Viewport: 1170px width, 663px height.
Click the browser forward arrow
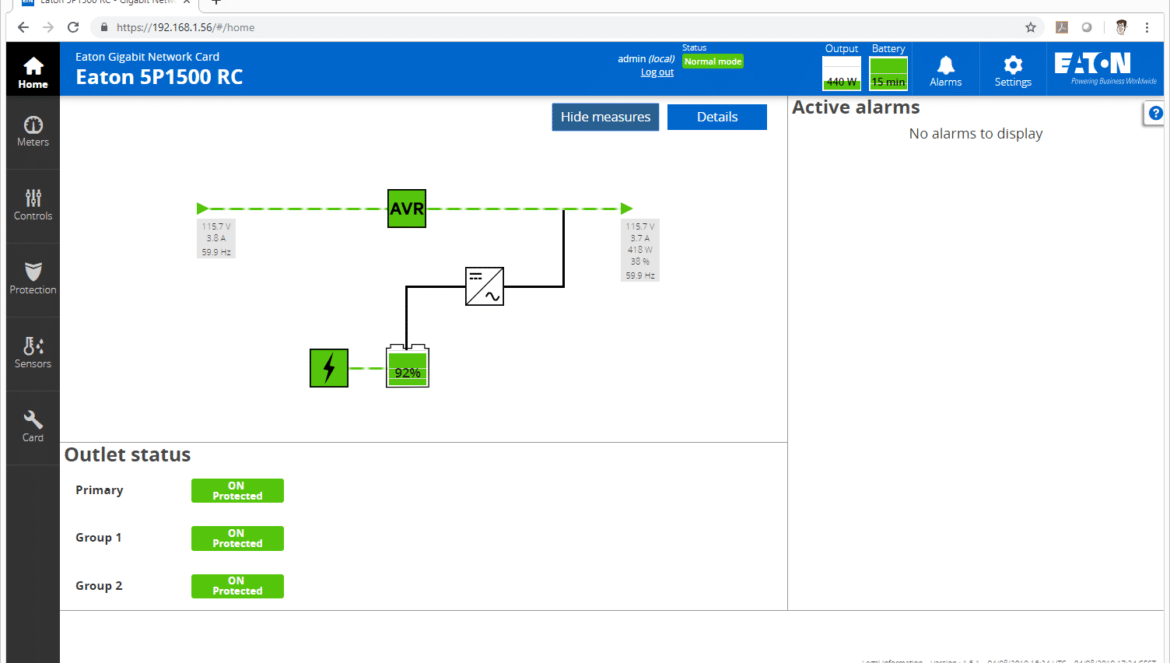coord(49,28)
